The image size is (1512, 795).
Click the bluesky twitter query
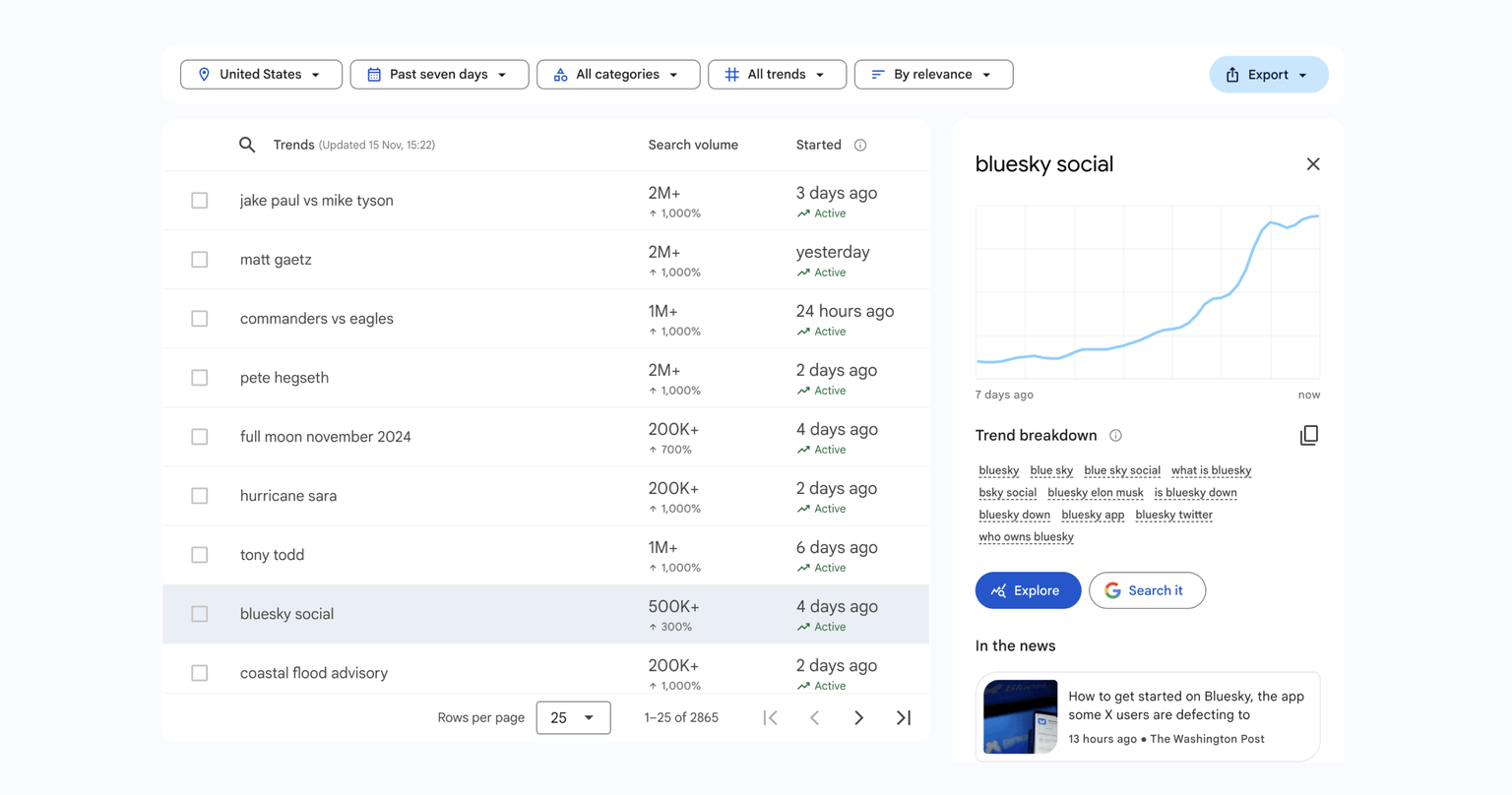point(1174,515)
